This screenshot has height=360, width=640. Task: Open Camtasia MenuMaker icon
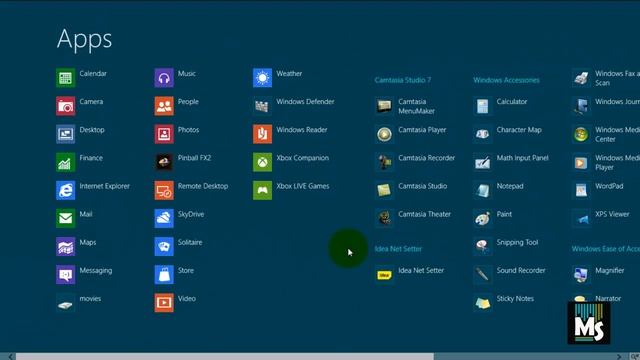(384, 106)
